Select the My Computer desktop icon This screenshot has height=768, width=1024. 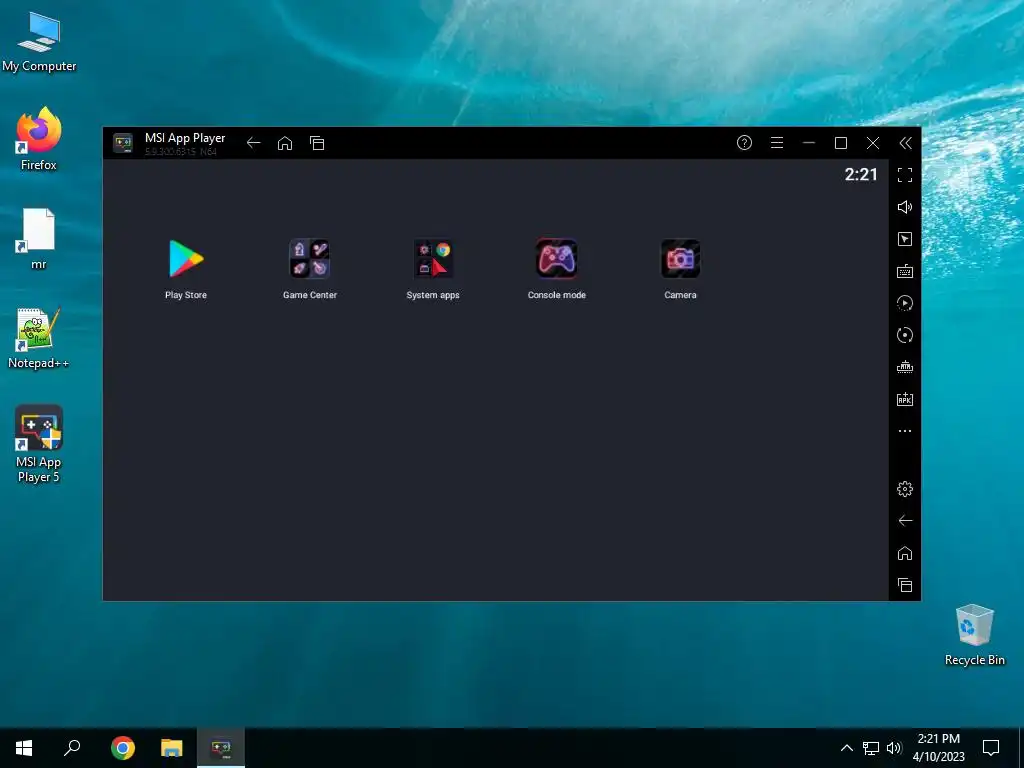(x=39, y=42)
